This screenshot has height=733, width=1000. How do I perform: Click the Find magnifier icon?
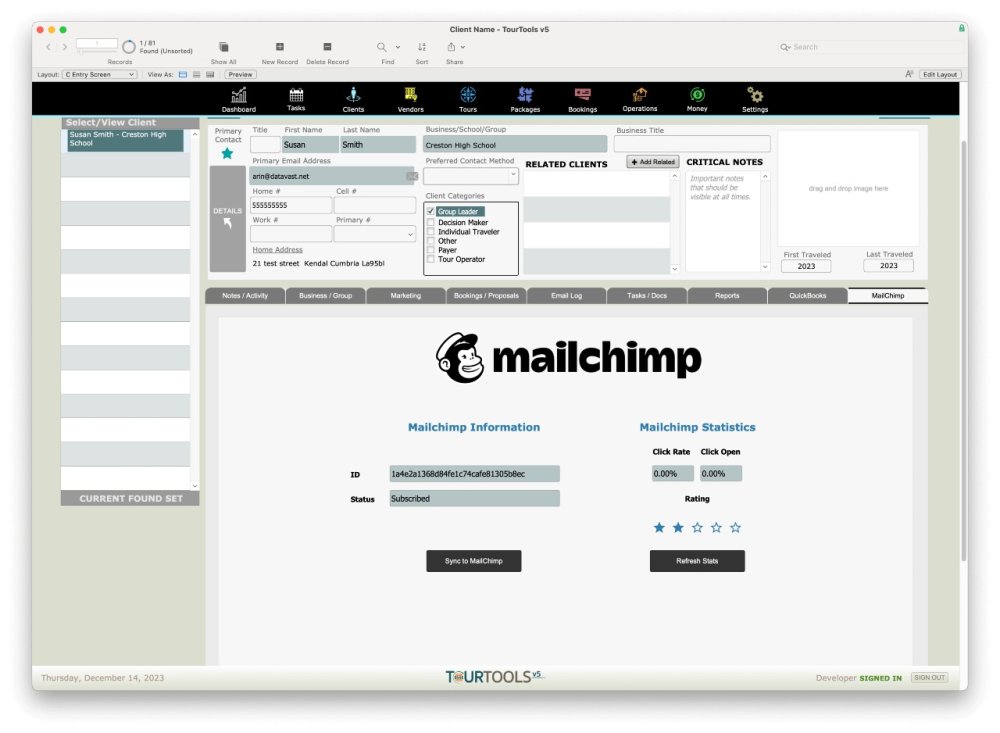(x=381, y=47)
